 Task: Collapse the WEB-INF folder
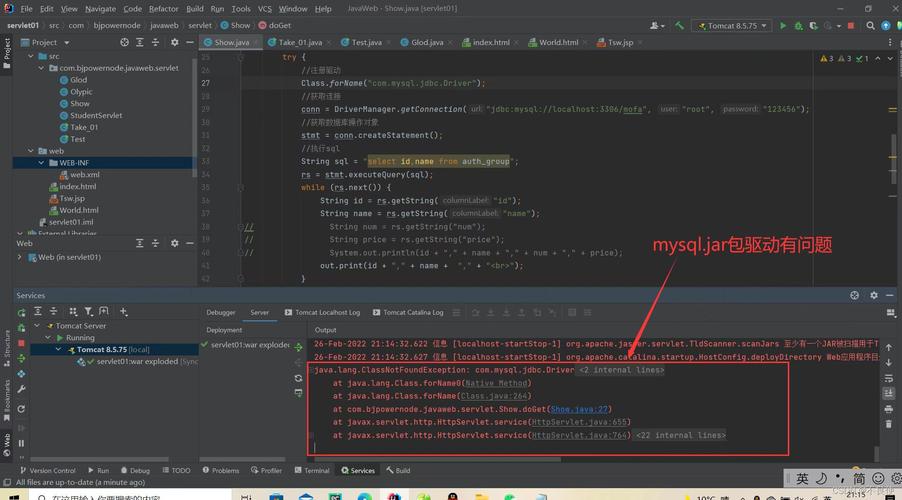(x=41, y=163)
